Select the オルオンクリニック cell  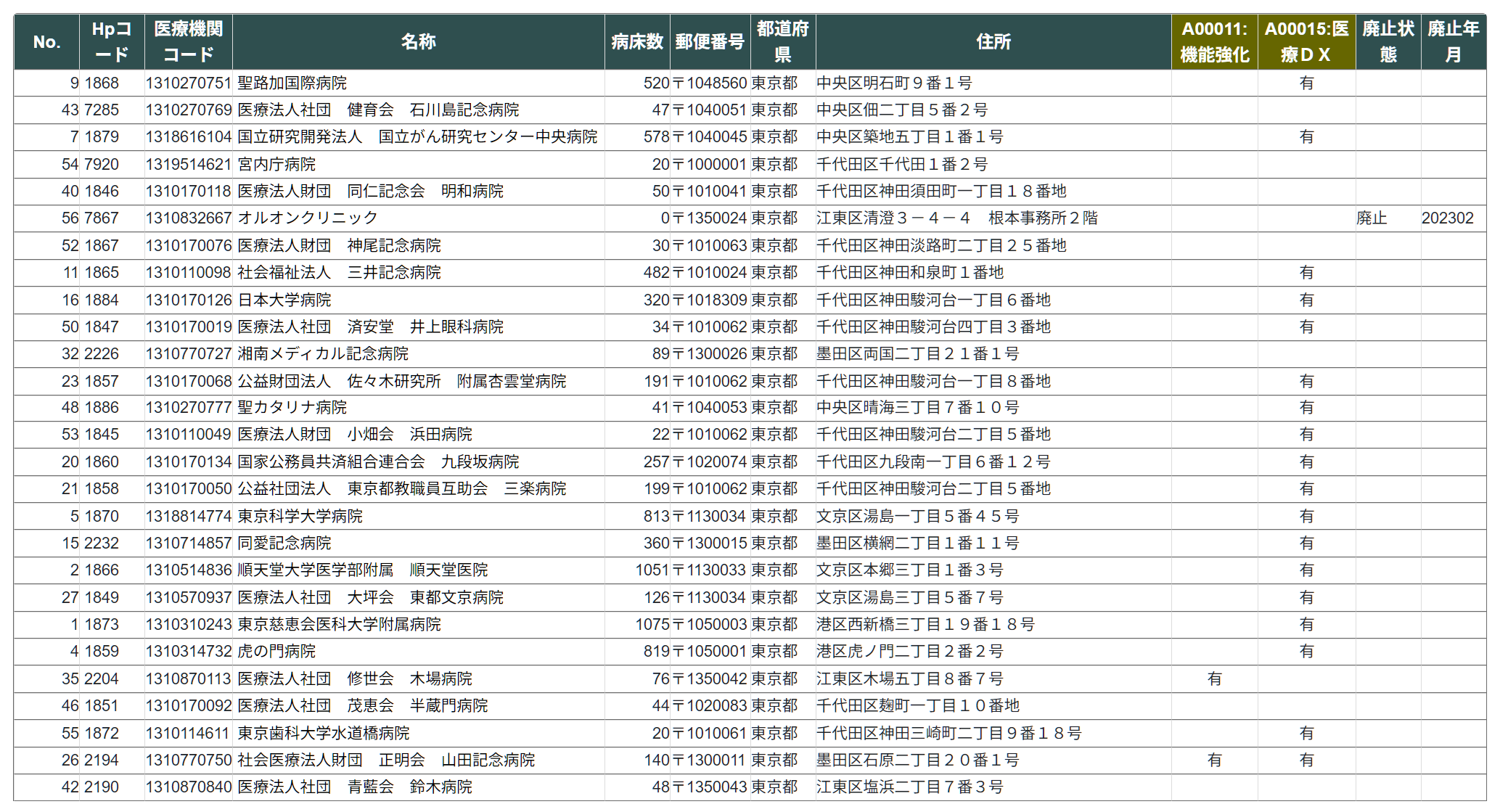tap(419, 218)
